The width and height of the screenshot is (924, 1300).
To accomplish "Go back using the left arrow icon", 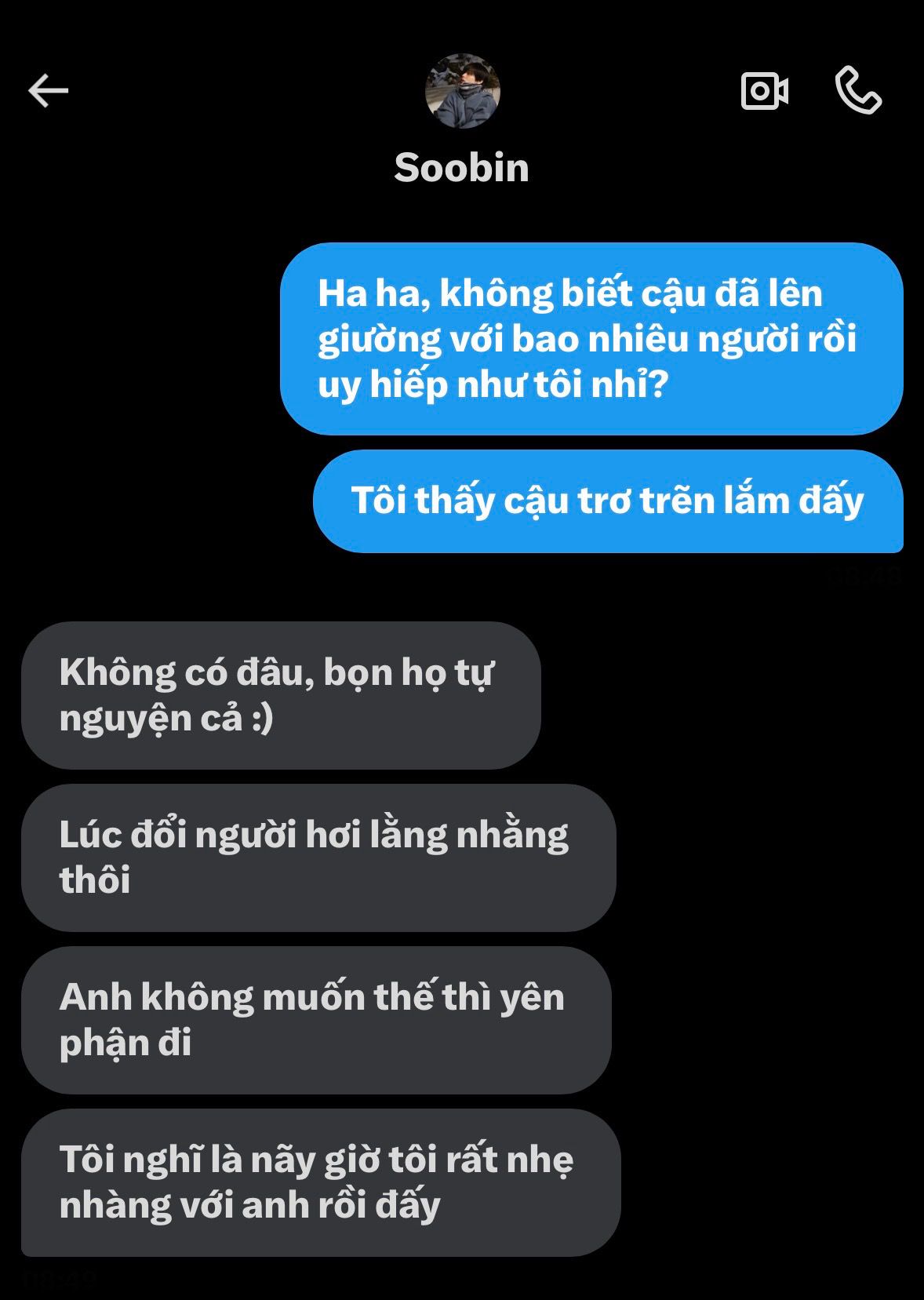I will click(49, 91).
